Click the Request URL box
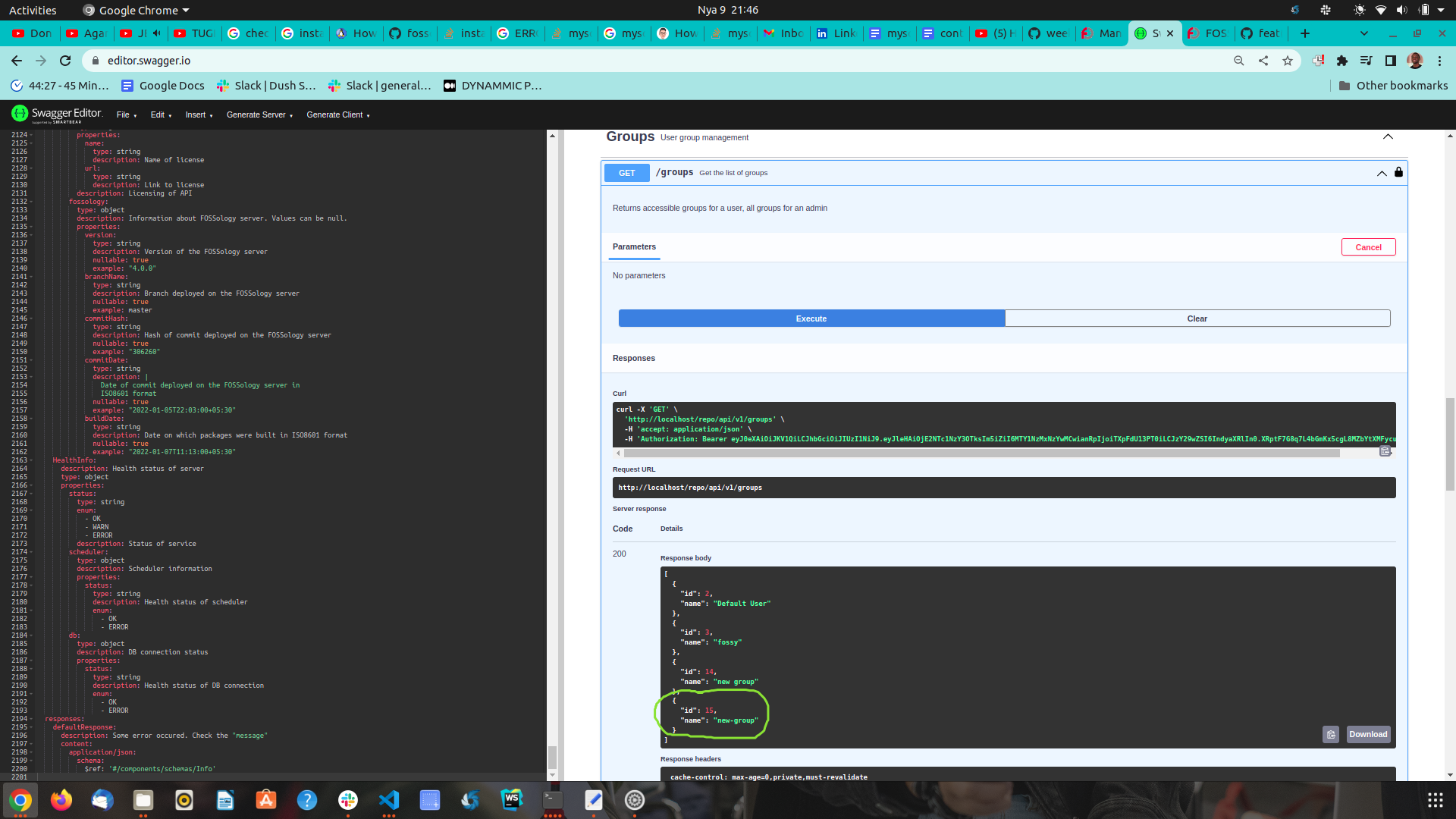 (x=1004, y=488)
